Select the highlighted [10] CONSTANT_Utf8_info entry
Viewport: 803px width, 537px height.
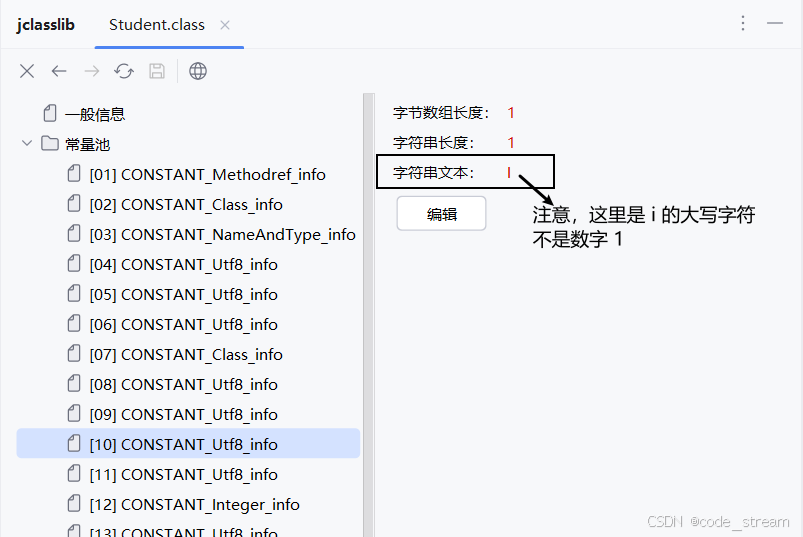point(188,443)
